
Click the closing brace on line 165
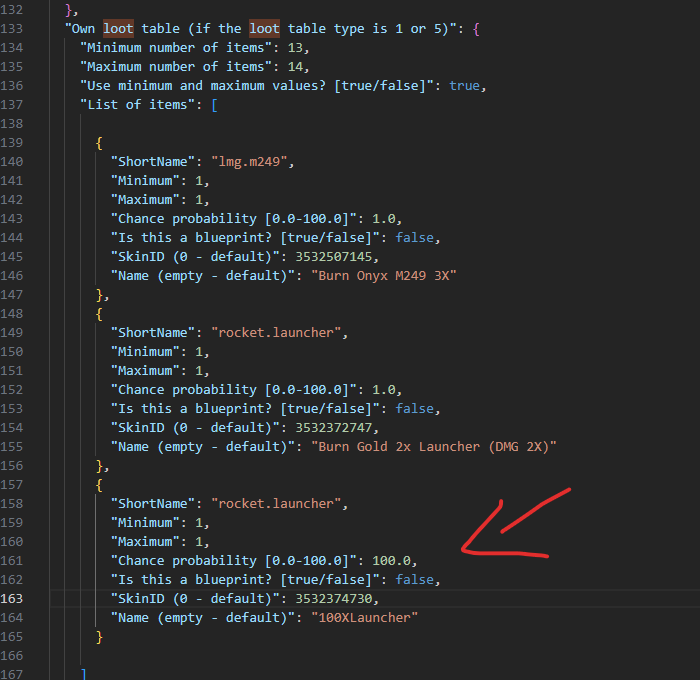(99, 637)
